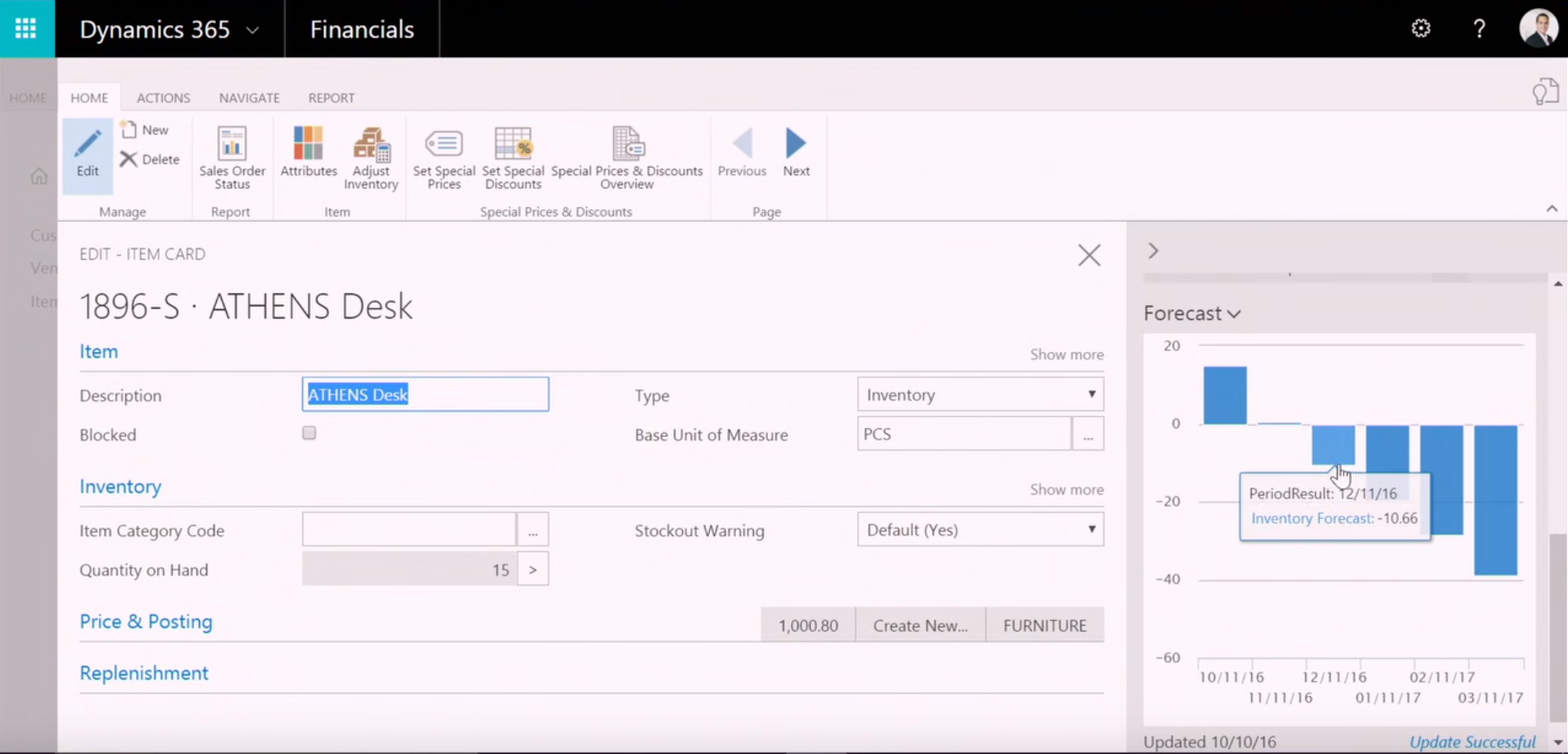Image resolution: width=1568 pixels, height=754 pixels.
Task: Click the Item Category Code field
Action: coord(409,530)
